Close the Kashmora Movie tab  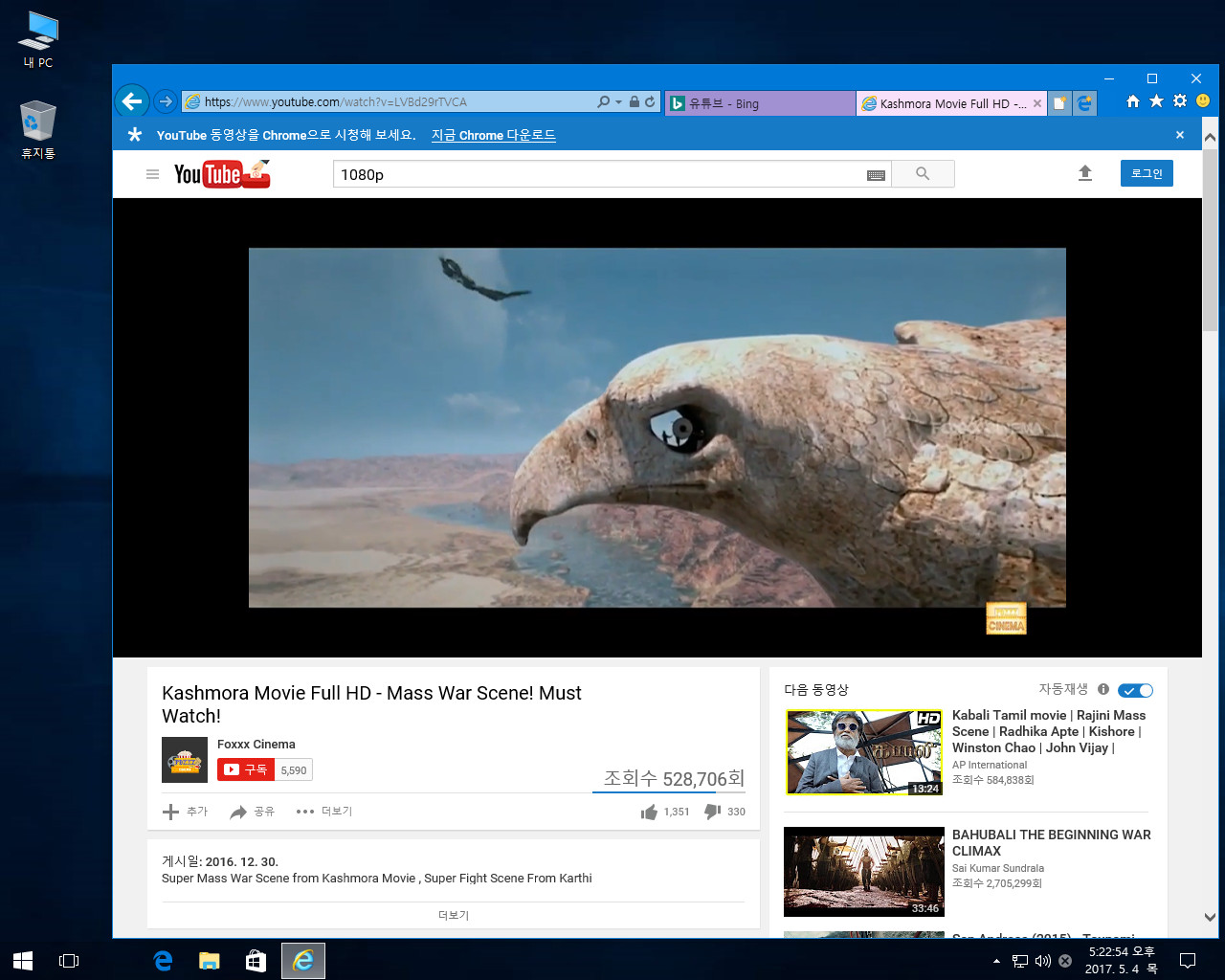pos(1037,103)
